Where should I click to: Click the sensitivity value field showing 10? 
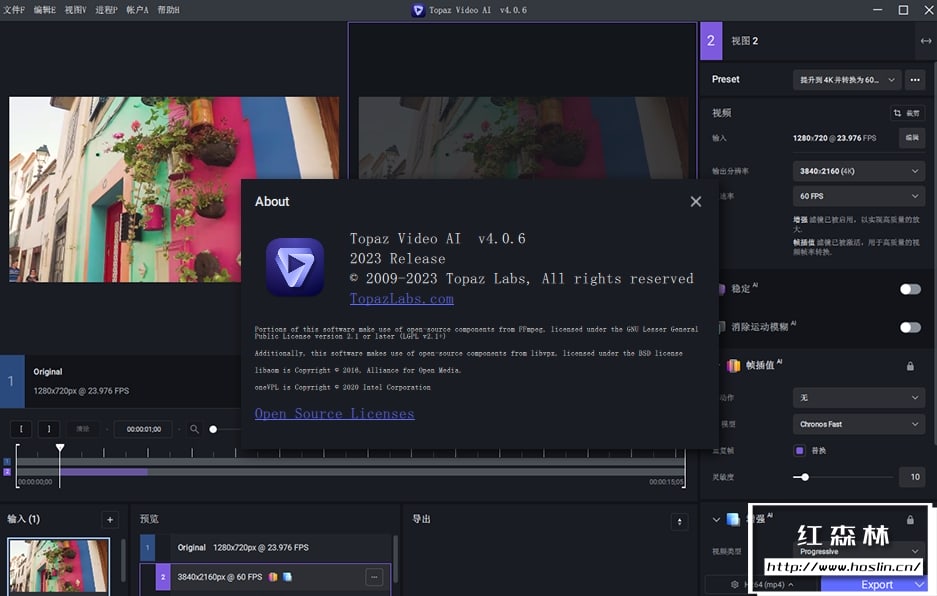click(x=912, y=476)
